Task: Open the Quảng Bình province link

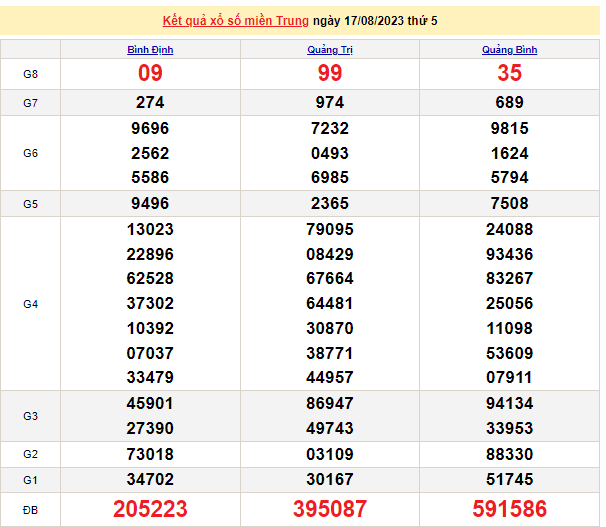Action: point(509,49)
